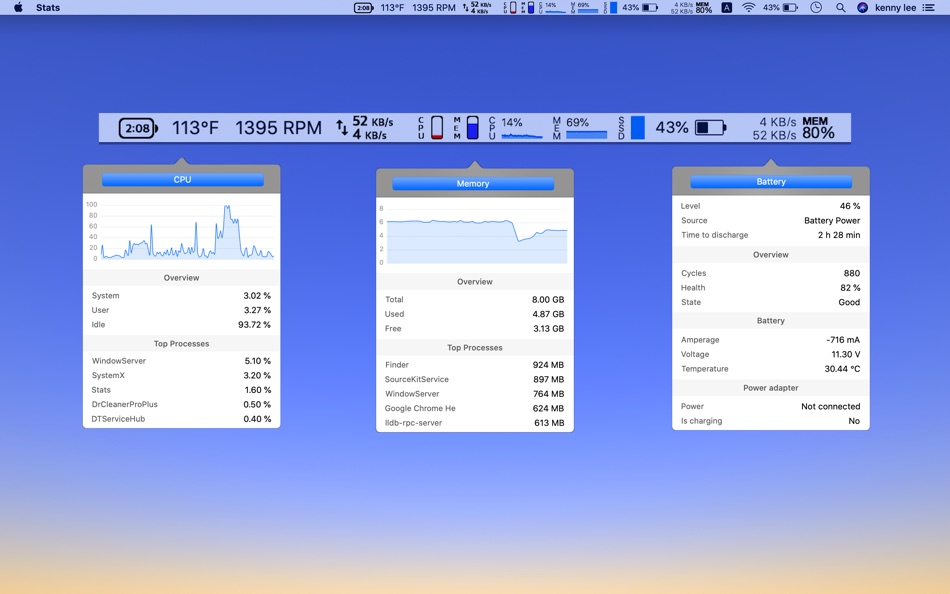The height and width of the screenshot is (594, 950).
Task: Open the Stats application menu
Action: coord(48,7)
